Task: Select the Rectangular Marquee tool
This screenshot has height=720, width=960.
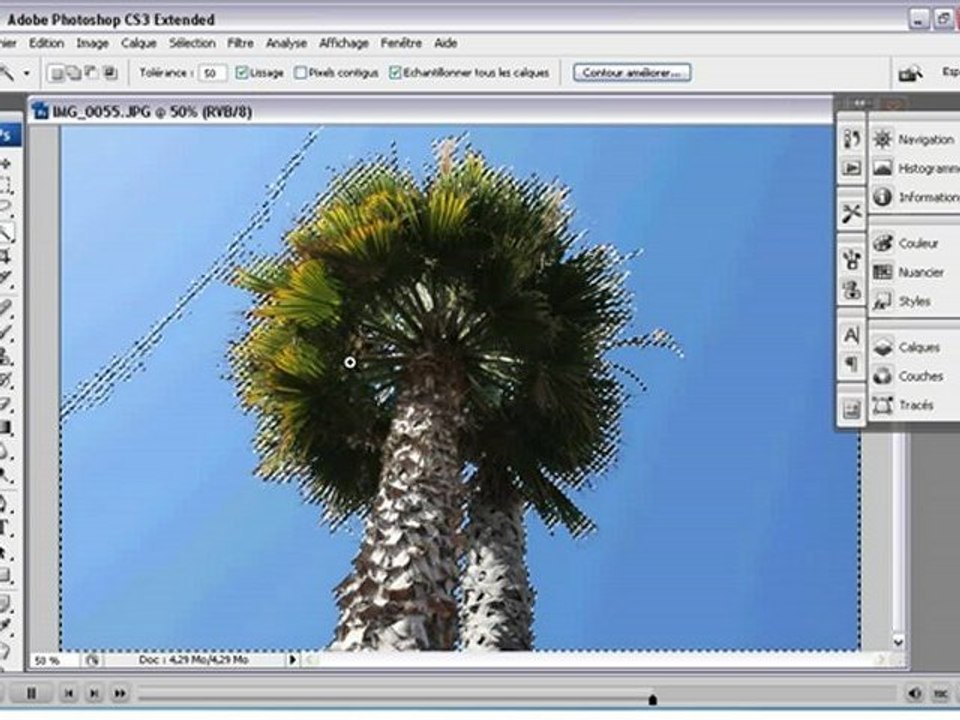Action: (x=6, y=185)
